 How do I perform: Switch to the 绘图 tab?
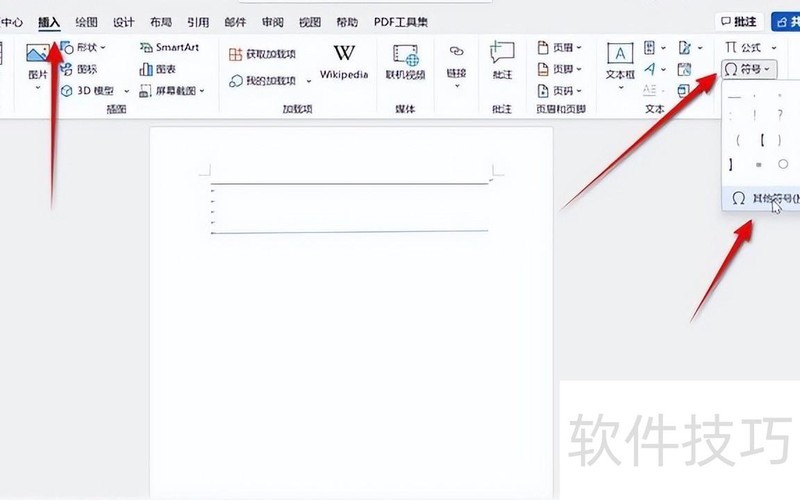[86, 22]
